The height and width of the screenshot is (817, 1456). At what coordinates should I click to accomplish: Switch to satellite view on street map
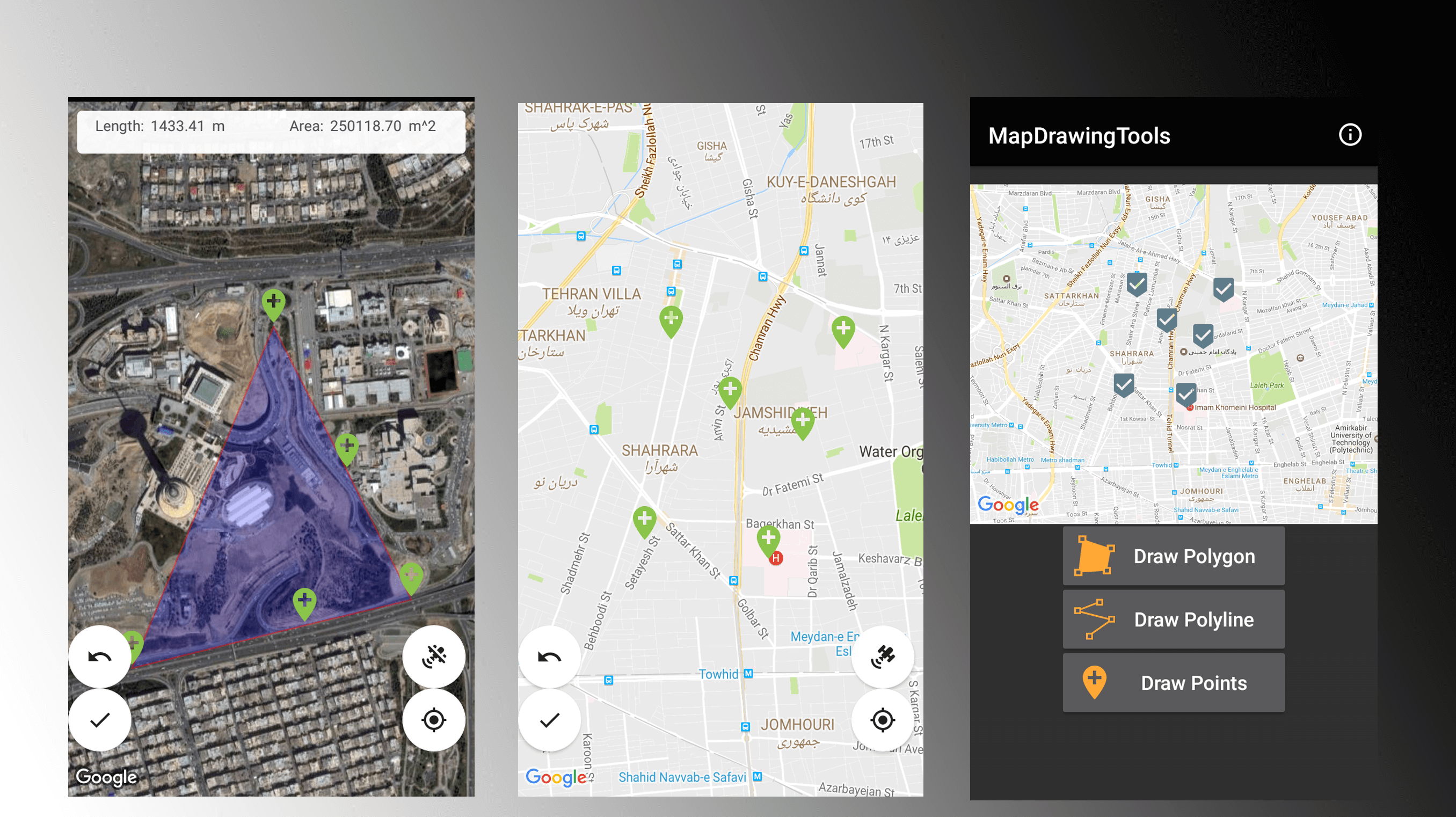click(882, 656)
